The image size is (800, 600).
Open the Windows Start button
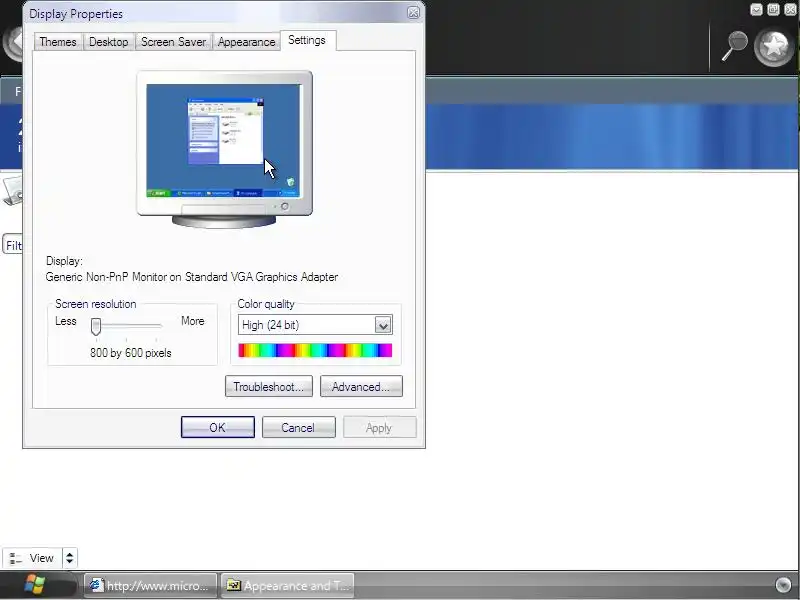tap(35, 585)
